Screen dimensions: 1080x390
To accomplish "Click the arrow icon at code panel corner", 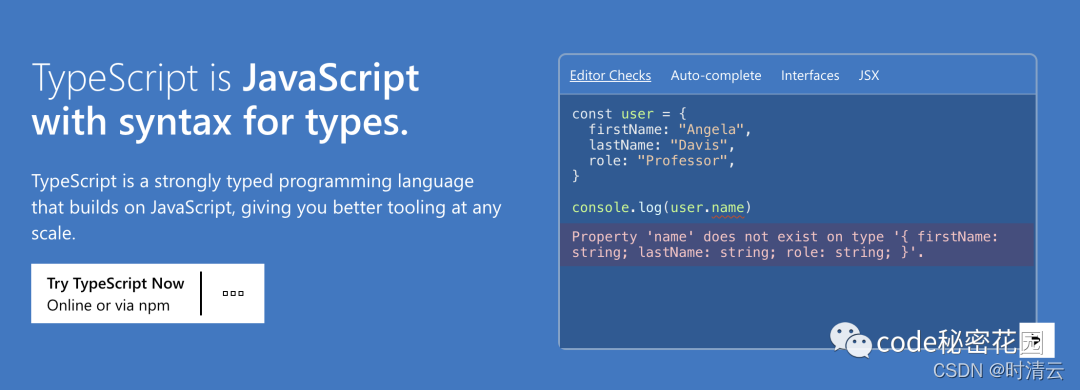I will pos(1037,340).
